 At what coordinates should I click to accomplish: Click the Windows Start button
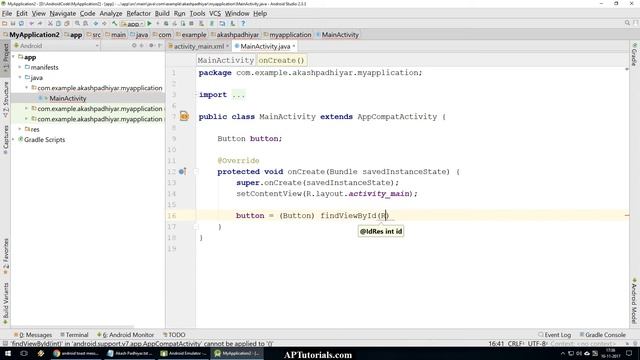coord(8,353)
